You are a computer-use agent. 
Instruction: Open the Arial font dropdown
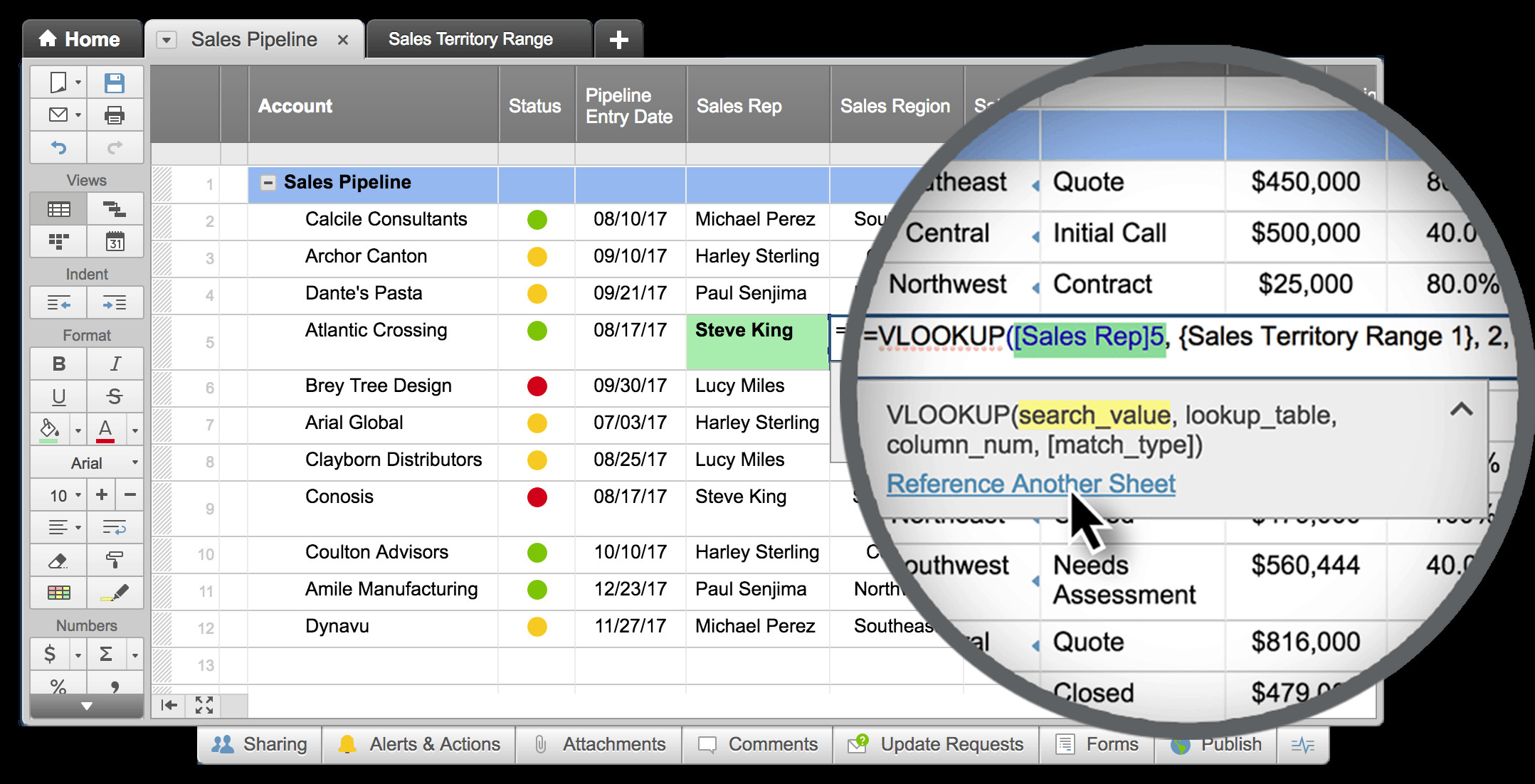[87, 463]
